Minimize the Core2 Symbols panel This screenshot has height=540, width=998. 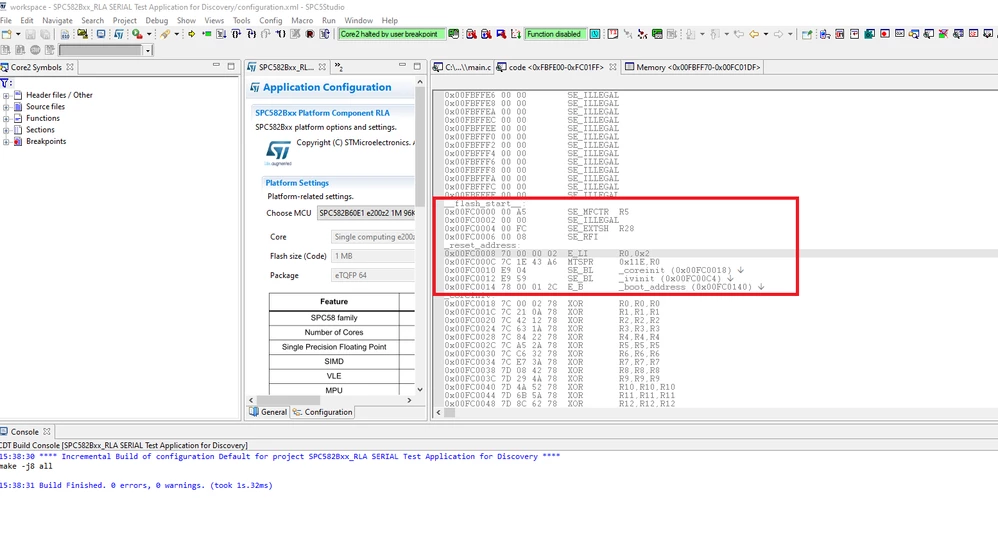(x=216, y=66)
